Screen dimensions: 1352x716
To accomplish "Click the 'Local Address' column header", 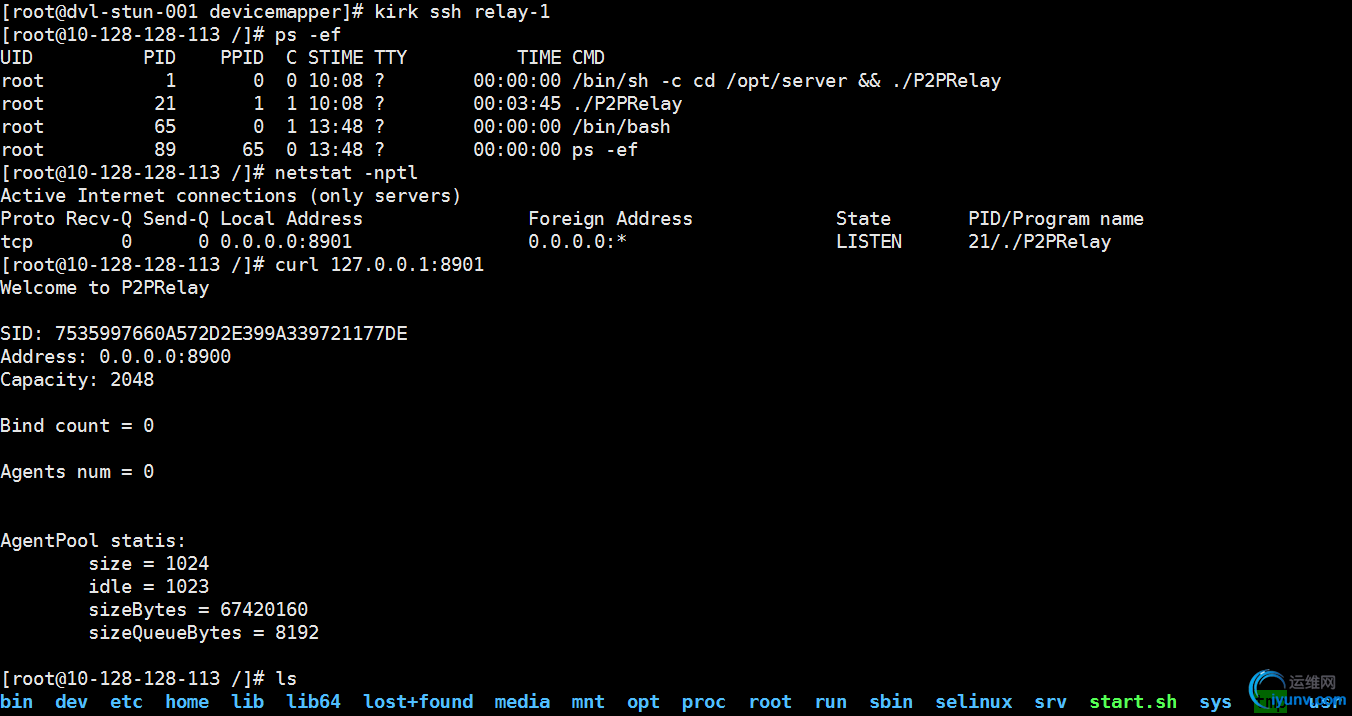I will 292,219.
